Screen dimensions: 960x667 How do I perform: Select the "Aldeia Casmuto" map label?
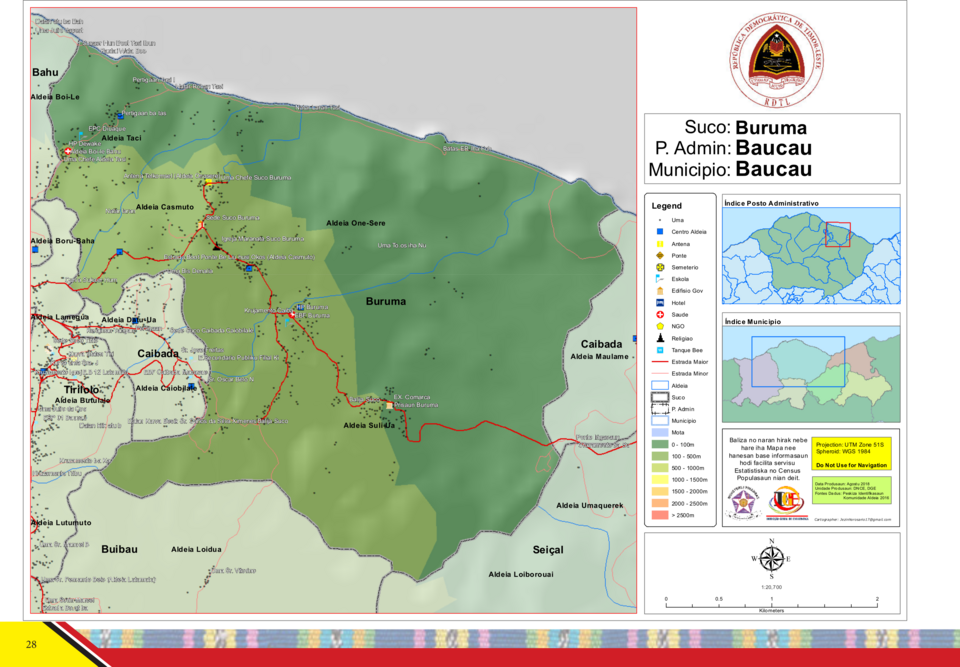click(165, 207)
